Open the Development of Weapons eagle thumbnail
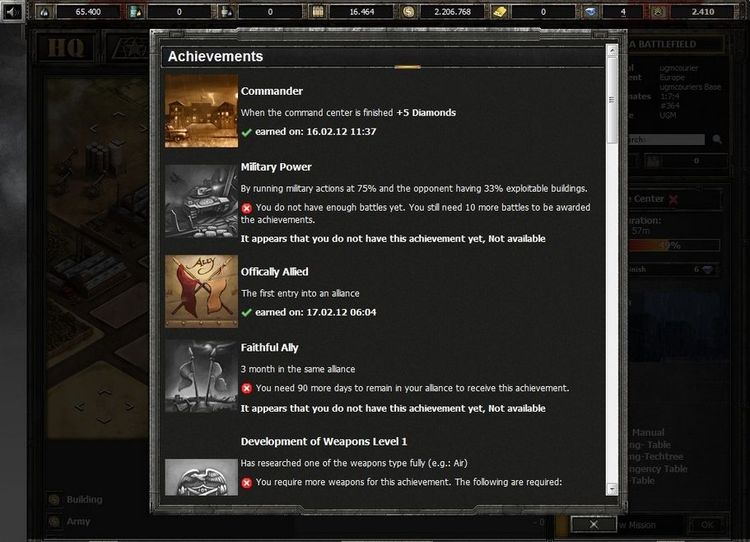The width and height of the screenshot is (750, 542). click(201, 477)
